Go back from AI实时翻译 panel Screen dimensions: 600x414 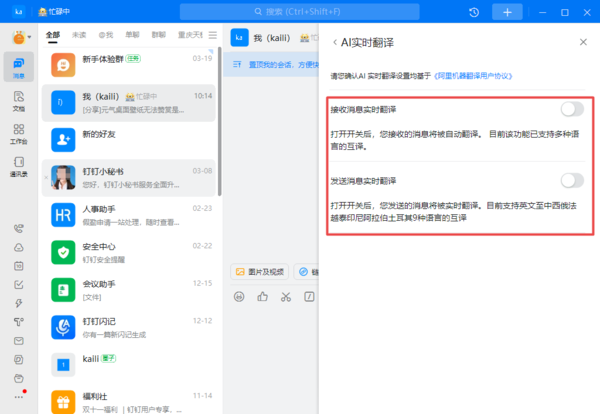click(x=334, y=42)
